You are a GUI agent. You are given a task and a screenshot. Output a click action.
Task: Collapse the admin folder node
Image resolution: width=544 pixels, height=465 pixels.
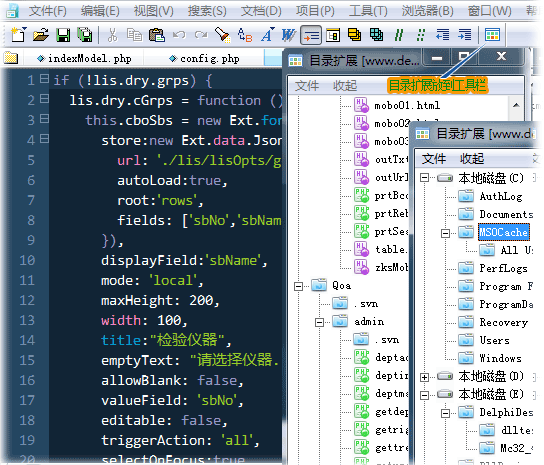319,322
